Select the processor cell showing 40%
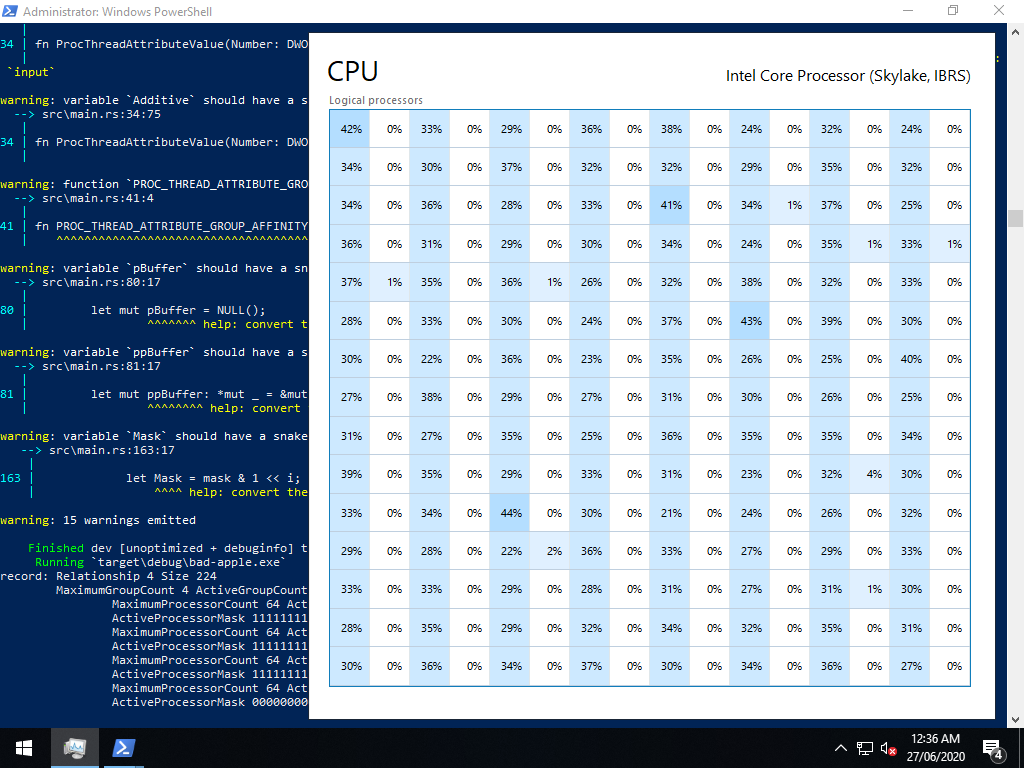Viewport: 1024px width, 768px height. 911,359
